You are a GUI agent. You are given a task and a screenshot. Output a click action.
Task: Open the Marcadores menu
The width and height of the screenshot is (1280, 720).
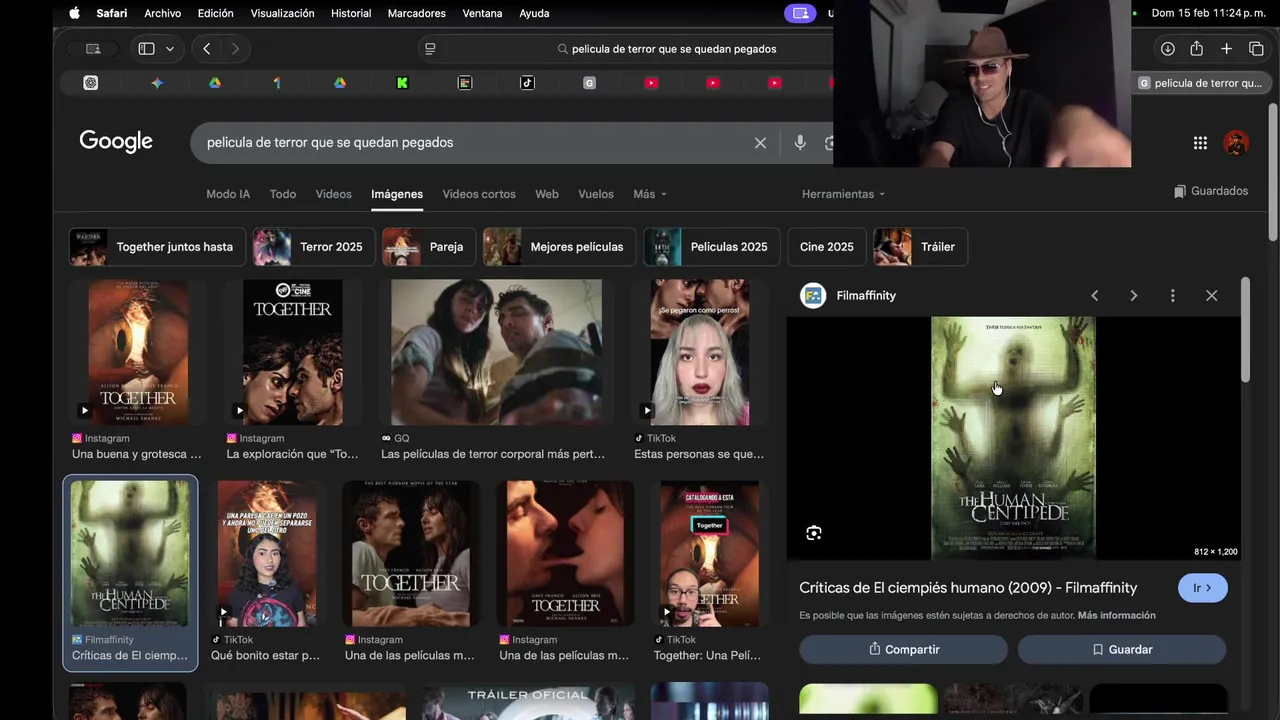[416, 13]
